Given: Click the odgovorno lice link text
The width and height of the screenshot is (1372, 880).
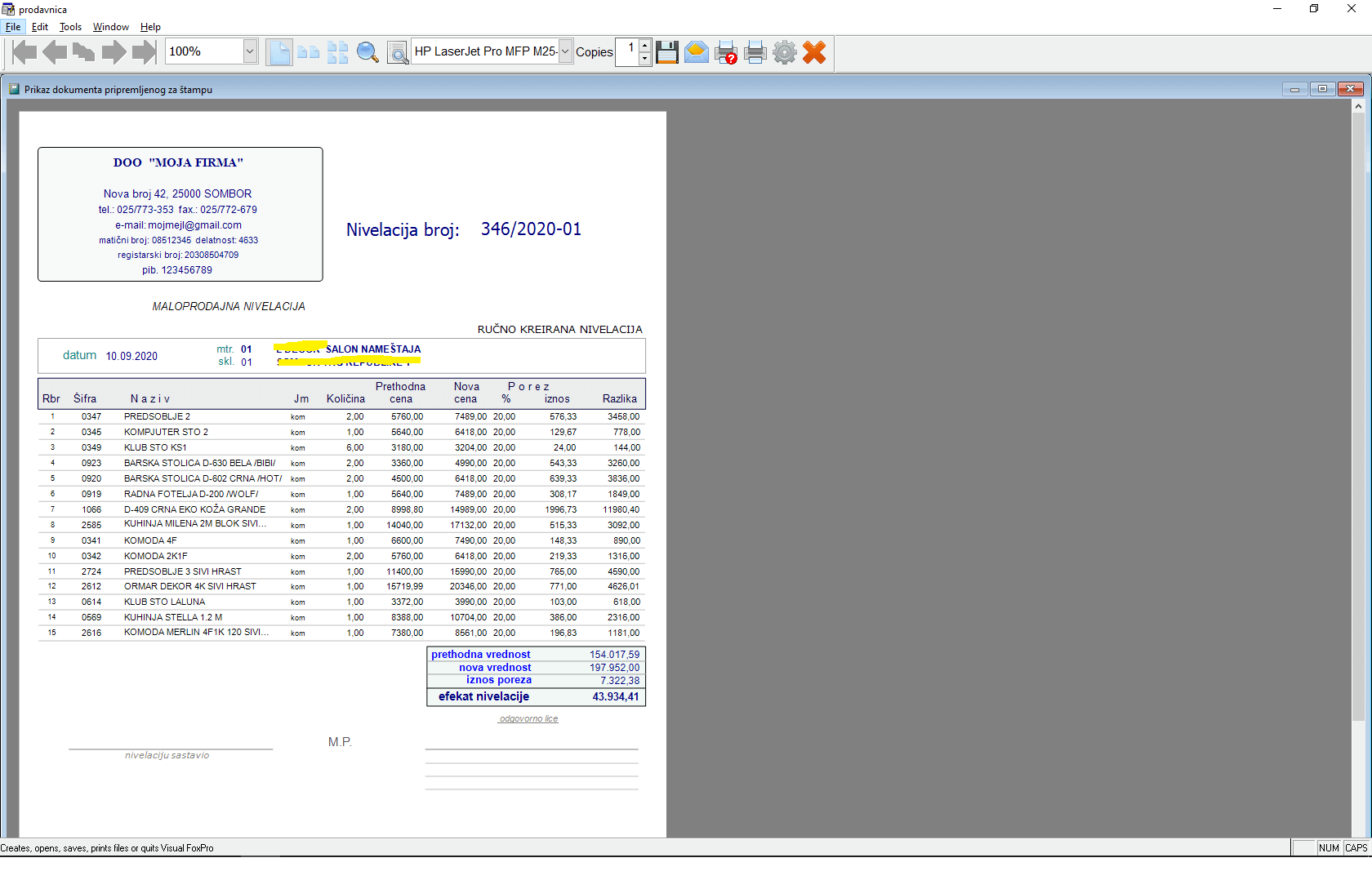Looking at the screenshot, I should [x=528, y=719].
